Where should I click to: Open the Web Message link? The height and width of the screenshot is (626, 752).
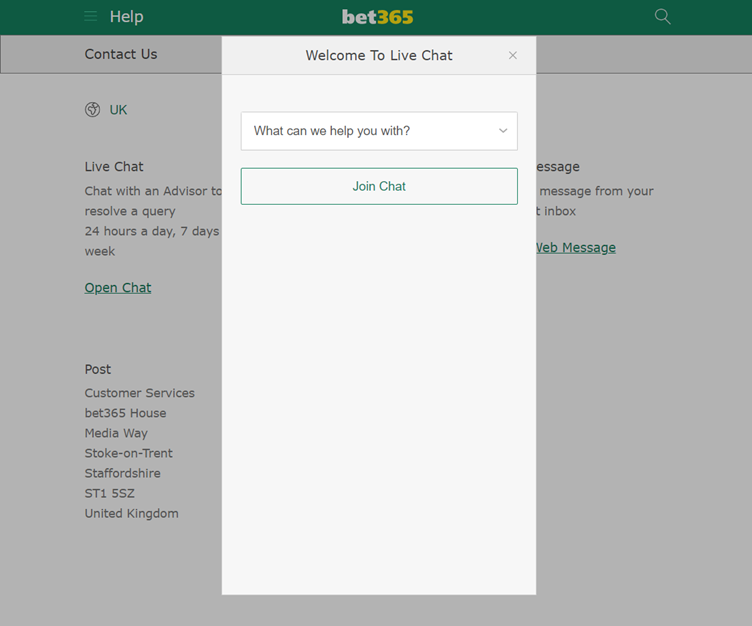576,248
